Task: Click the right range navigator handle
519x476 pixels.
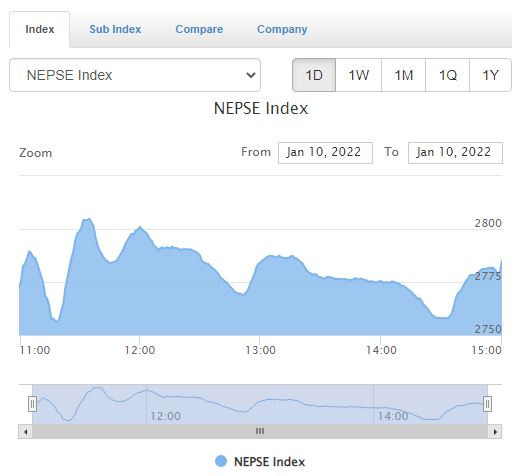Action: [x=487, y=404]
